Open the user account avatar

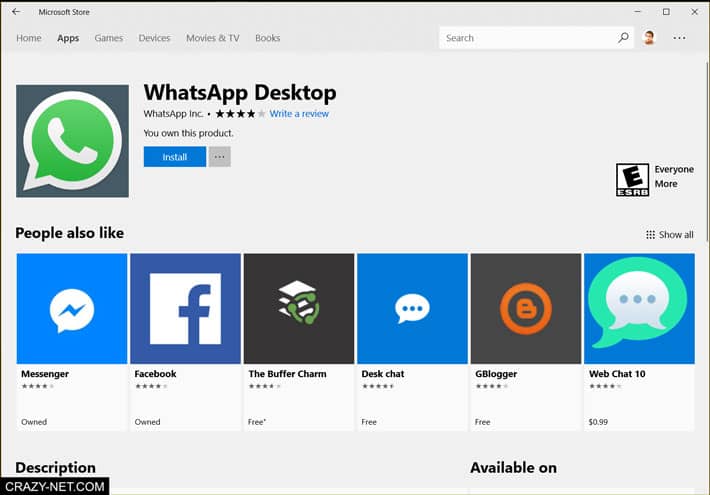649,38
